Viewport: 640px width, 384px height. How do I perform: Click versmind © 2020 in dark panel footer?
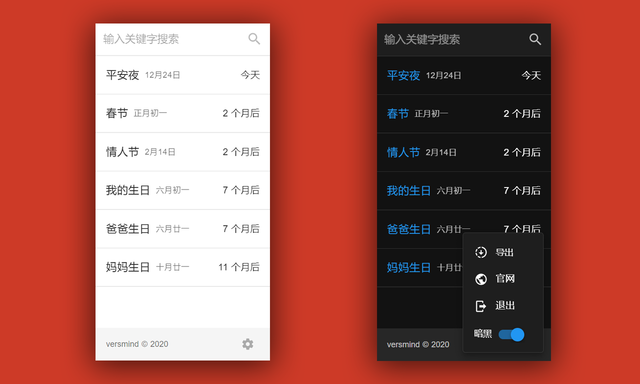418,344
